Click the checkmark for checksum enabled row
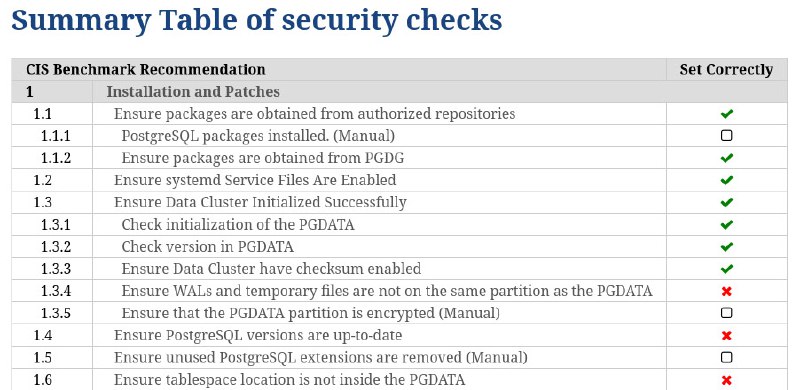 [727, 269]
